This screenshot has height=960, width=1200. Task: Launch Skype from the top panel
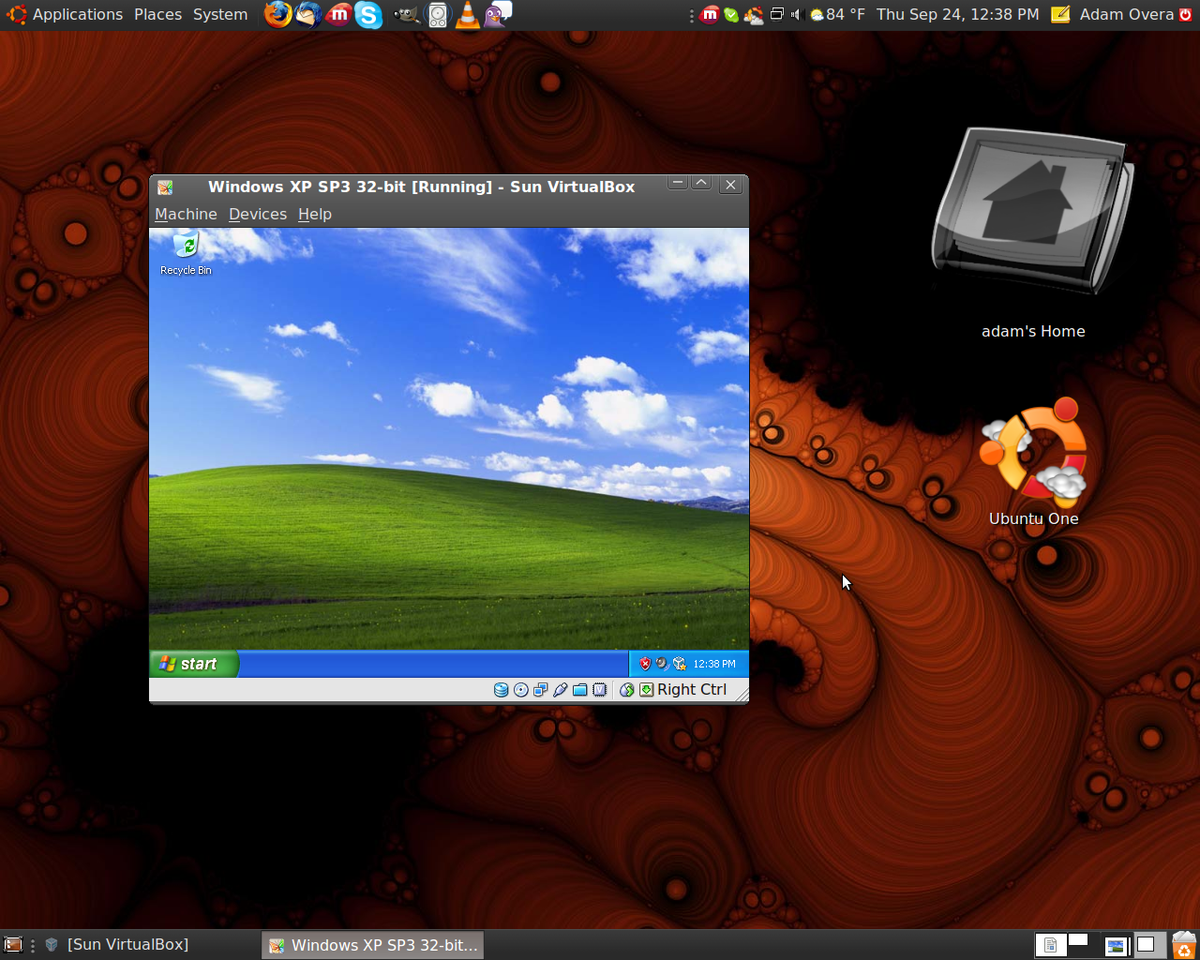(x=369, y=15)
